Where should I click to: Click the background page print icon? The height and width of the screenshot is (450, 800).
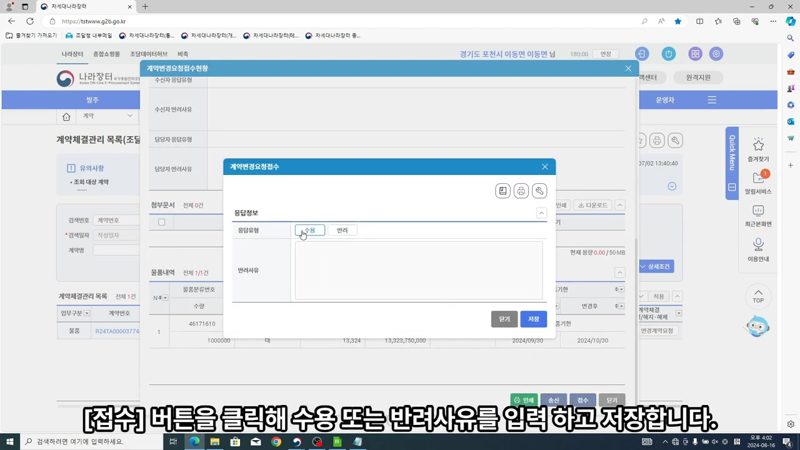[657, 140]
